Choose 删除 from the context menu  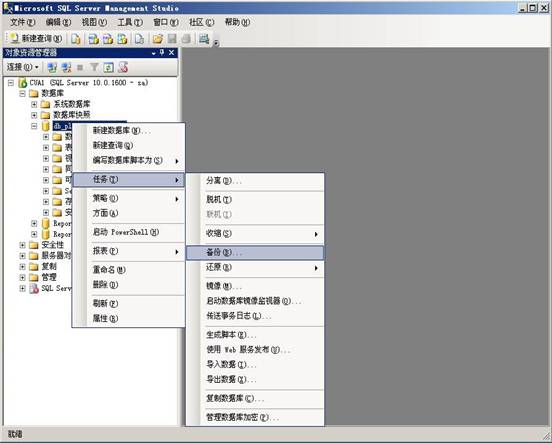(128, 285)
